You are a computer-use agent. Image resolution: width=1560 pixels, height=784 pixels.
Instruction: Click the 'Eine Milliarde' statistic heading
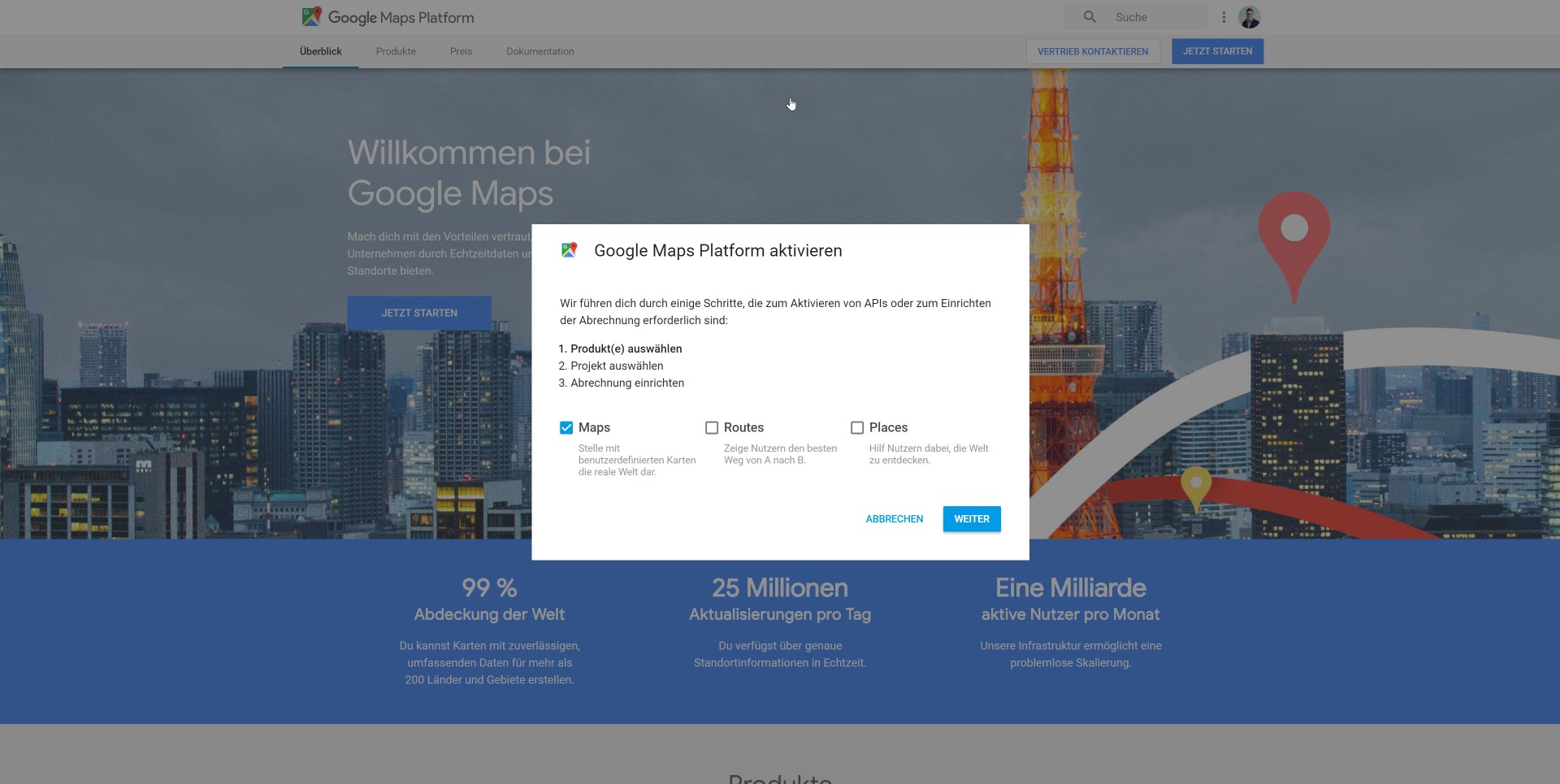click(x=1071, y=587)
